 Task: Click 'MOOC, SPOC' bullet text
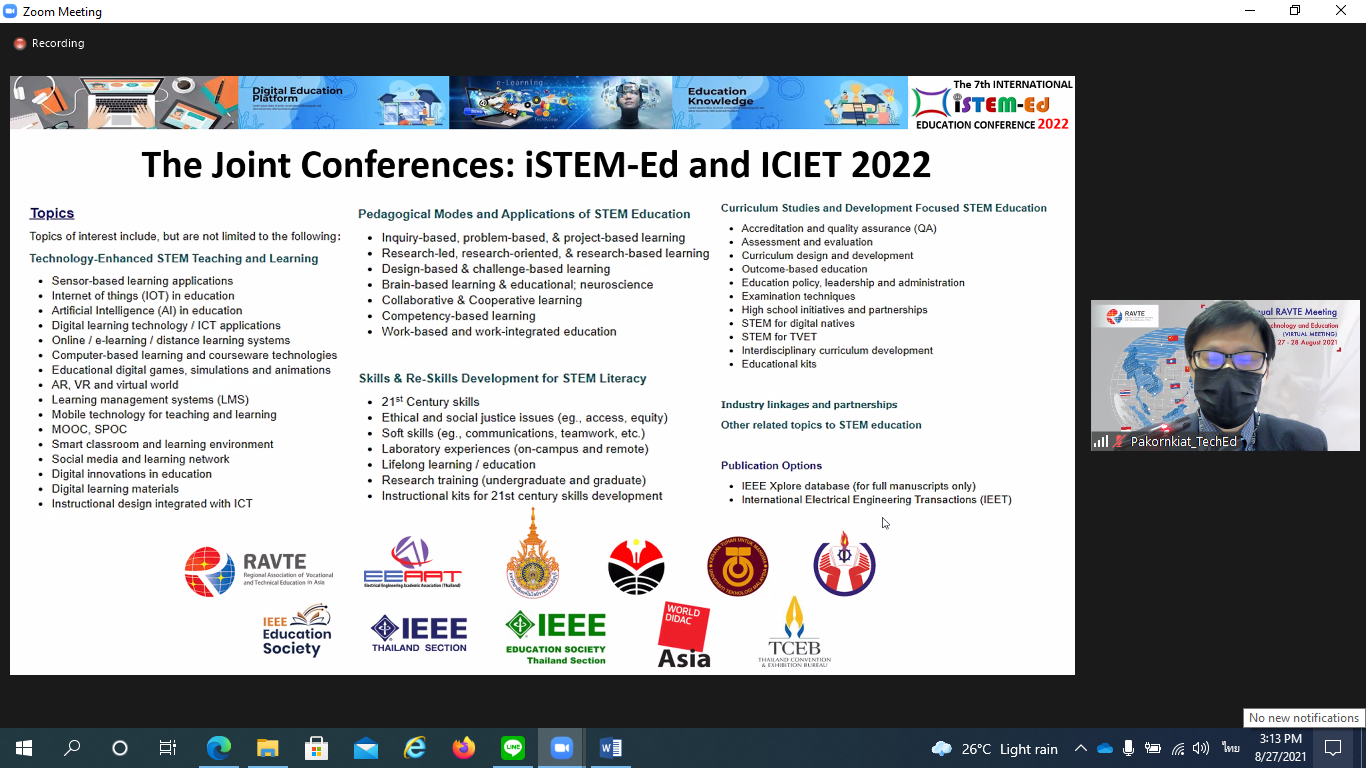click(x=89, y=430)
